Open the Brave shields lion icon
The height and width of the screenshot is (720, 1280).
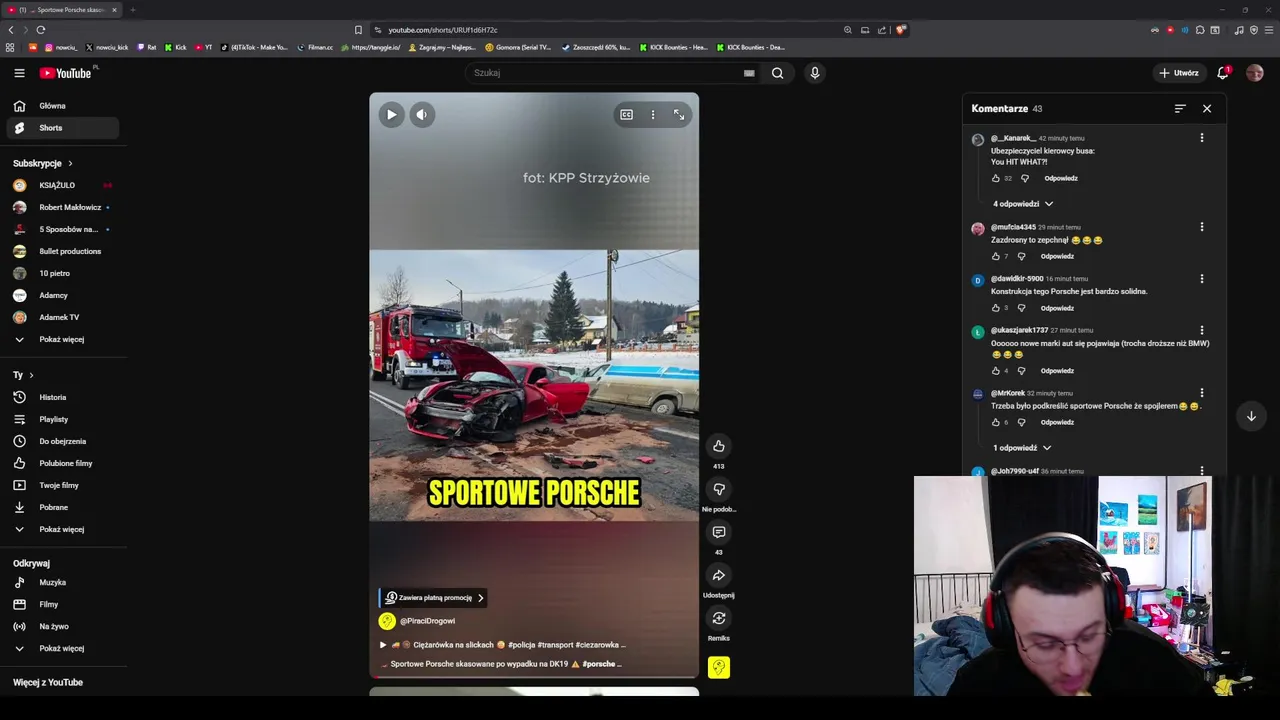click(901, 30)
